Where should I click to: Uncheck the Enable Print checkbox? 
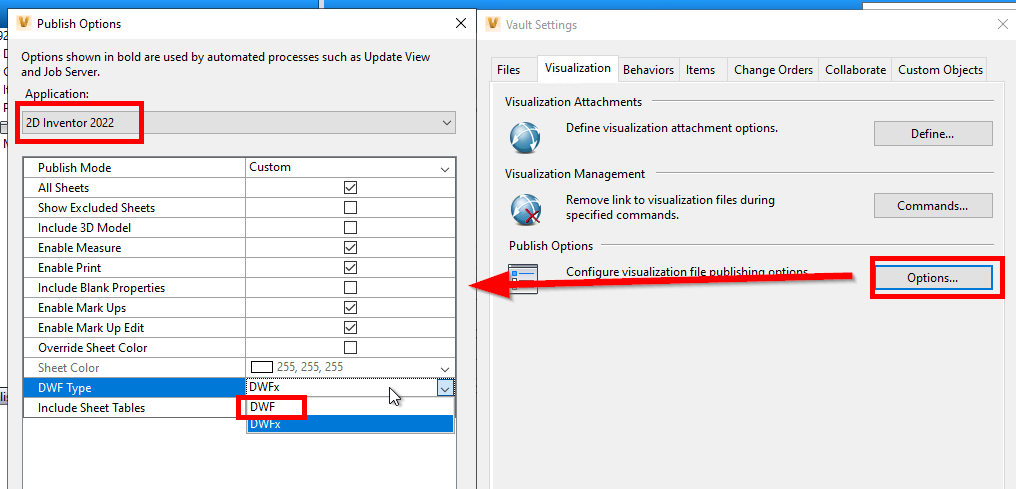[351, 267]
